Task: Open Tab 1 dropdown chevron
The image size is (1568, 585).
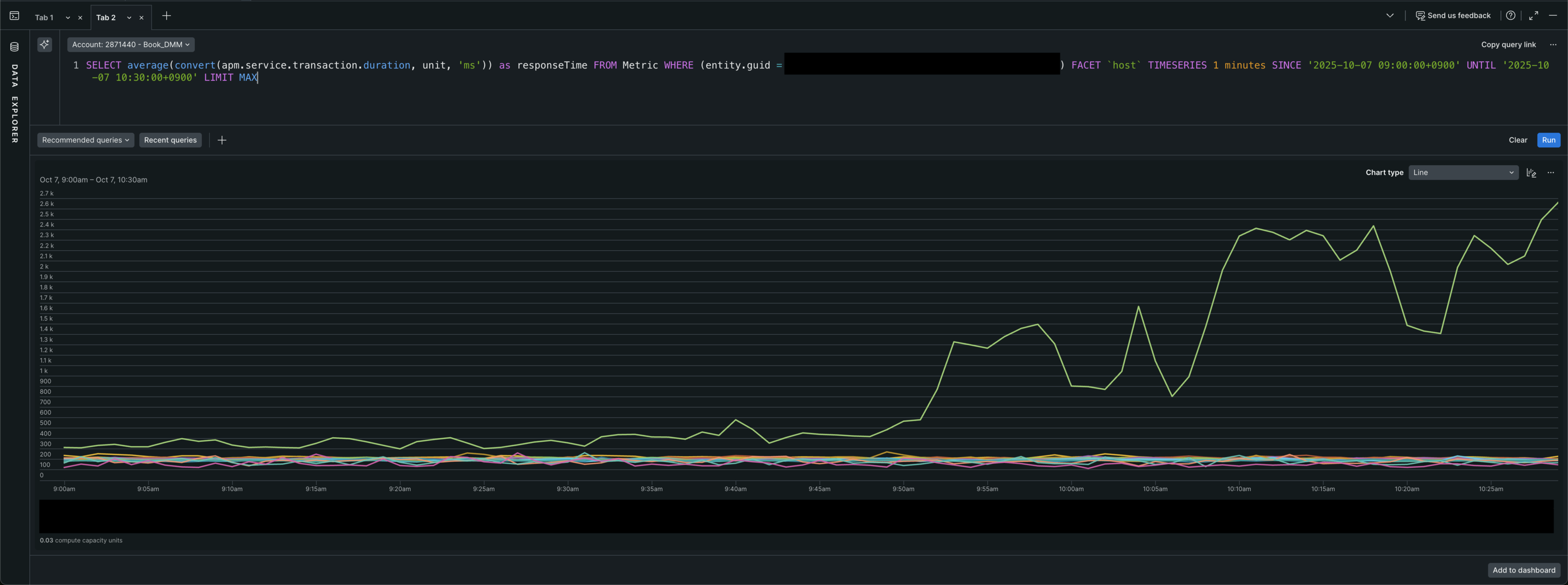Action: pyautogui.click(x=67, y=18)
